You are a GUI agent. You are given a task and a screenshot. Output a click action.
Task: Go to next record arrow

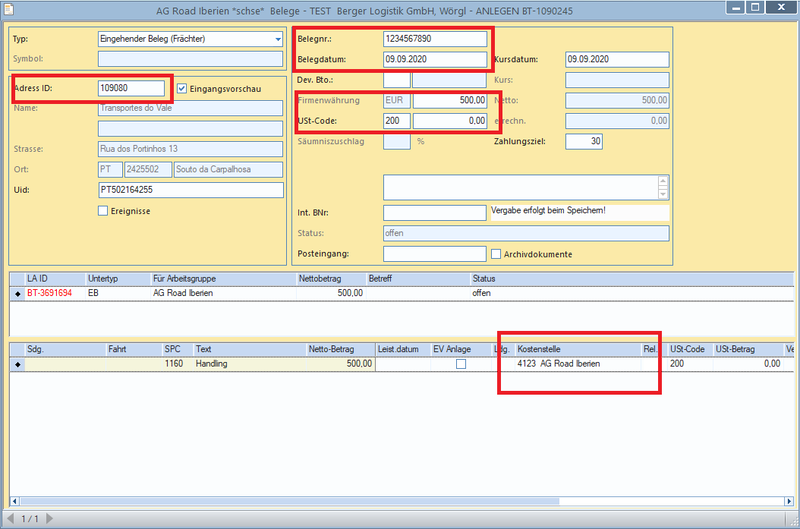click(x=49, y=518)
